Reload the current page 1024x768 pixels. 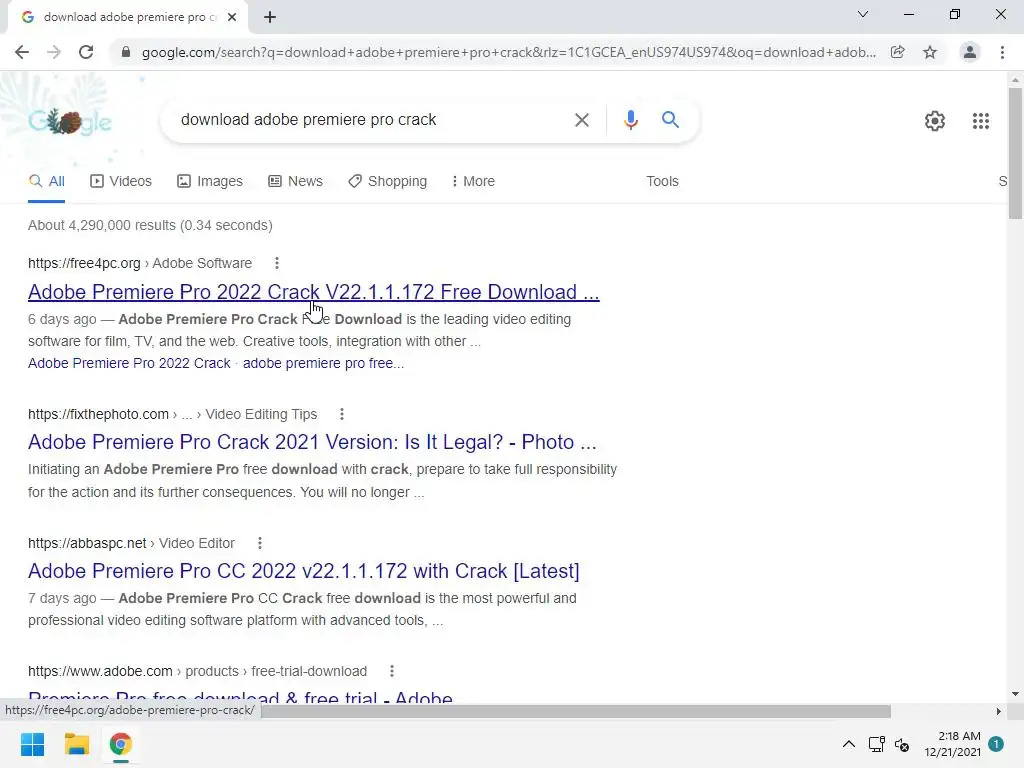tap(86, 52)
